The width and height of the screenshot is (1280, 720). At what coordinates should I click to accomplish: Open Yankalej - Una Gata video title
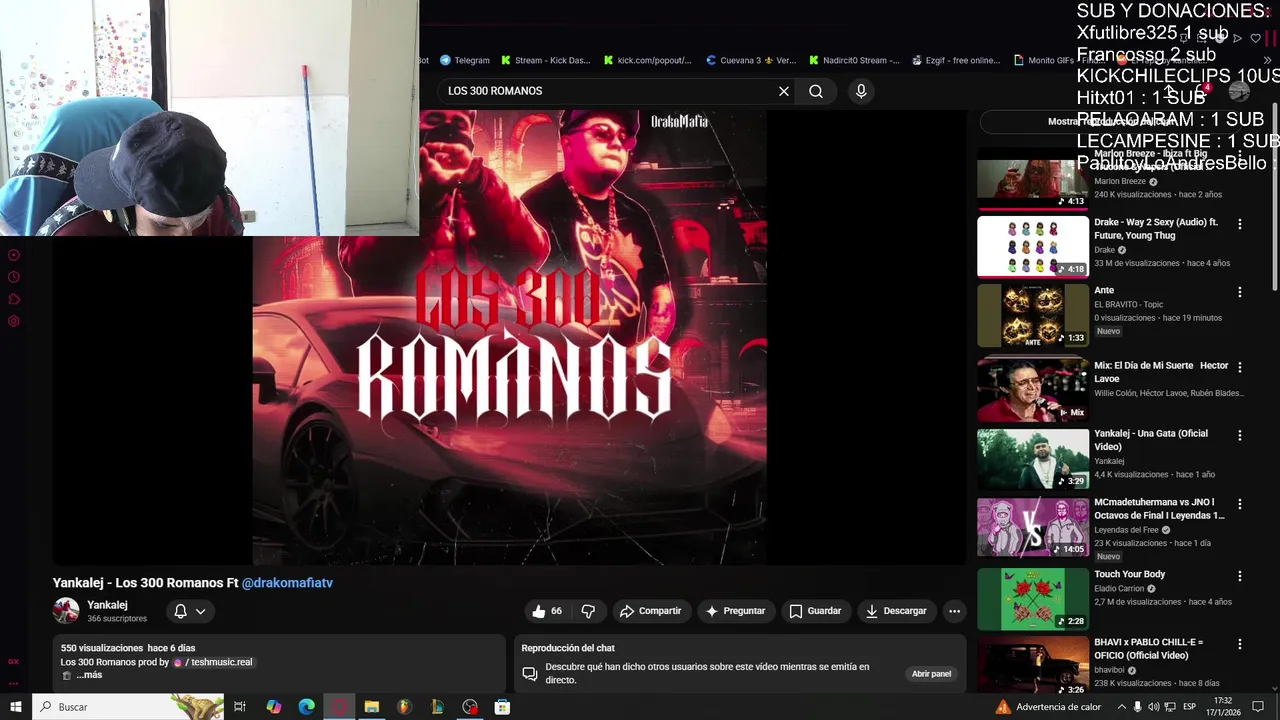coord(1151,440)
